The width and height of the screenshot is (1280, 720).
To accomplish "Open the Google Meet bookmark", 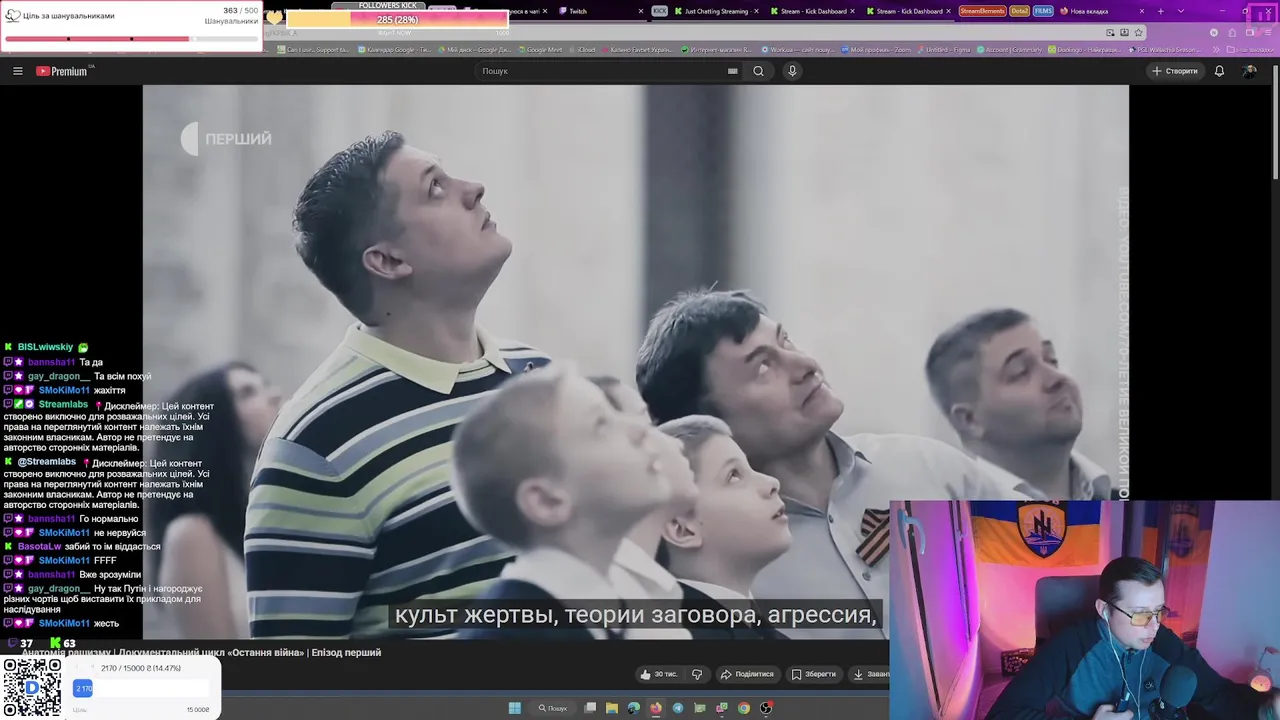I will point(541,49).
